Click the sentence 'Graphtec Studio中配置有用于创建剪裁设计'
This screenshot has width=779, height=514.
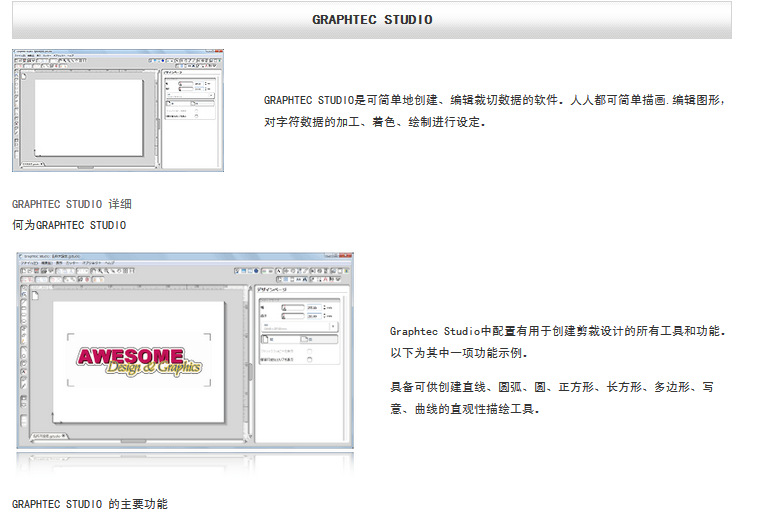(557, 331)
